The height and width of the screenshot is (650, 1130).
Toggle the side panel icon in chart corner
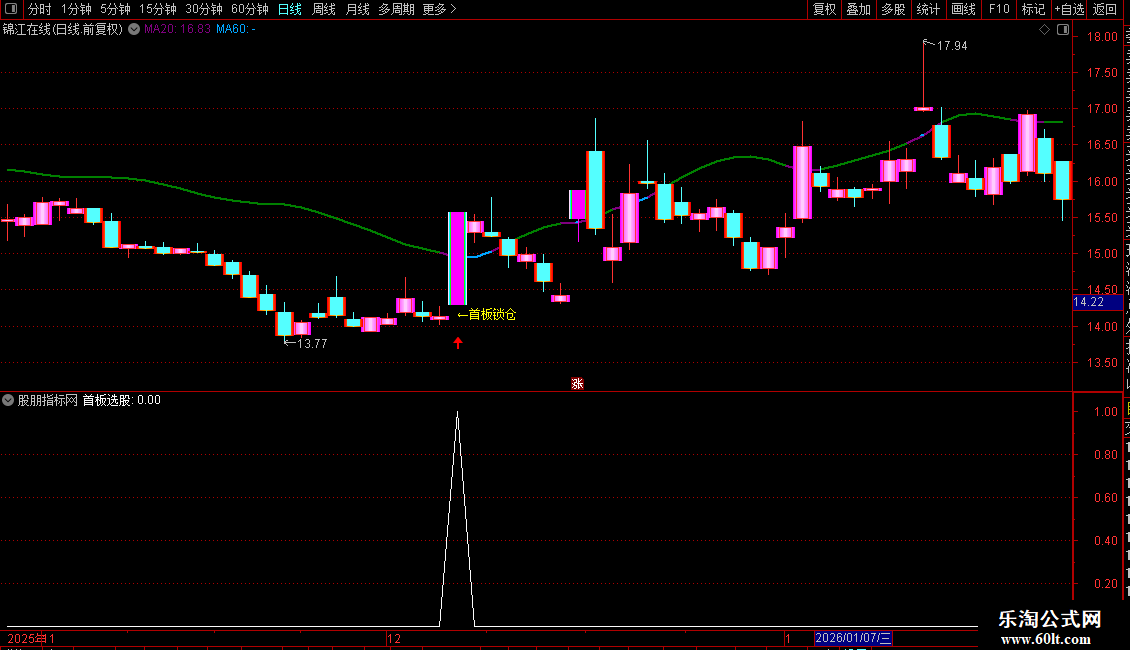[1063, 29]
